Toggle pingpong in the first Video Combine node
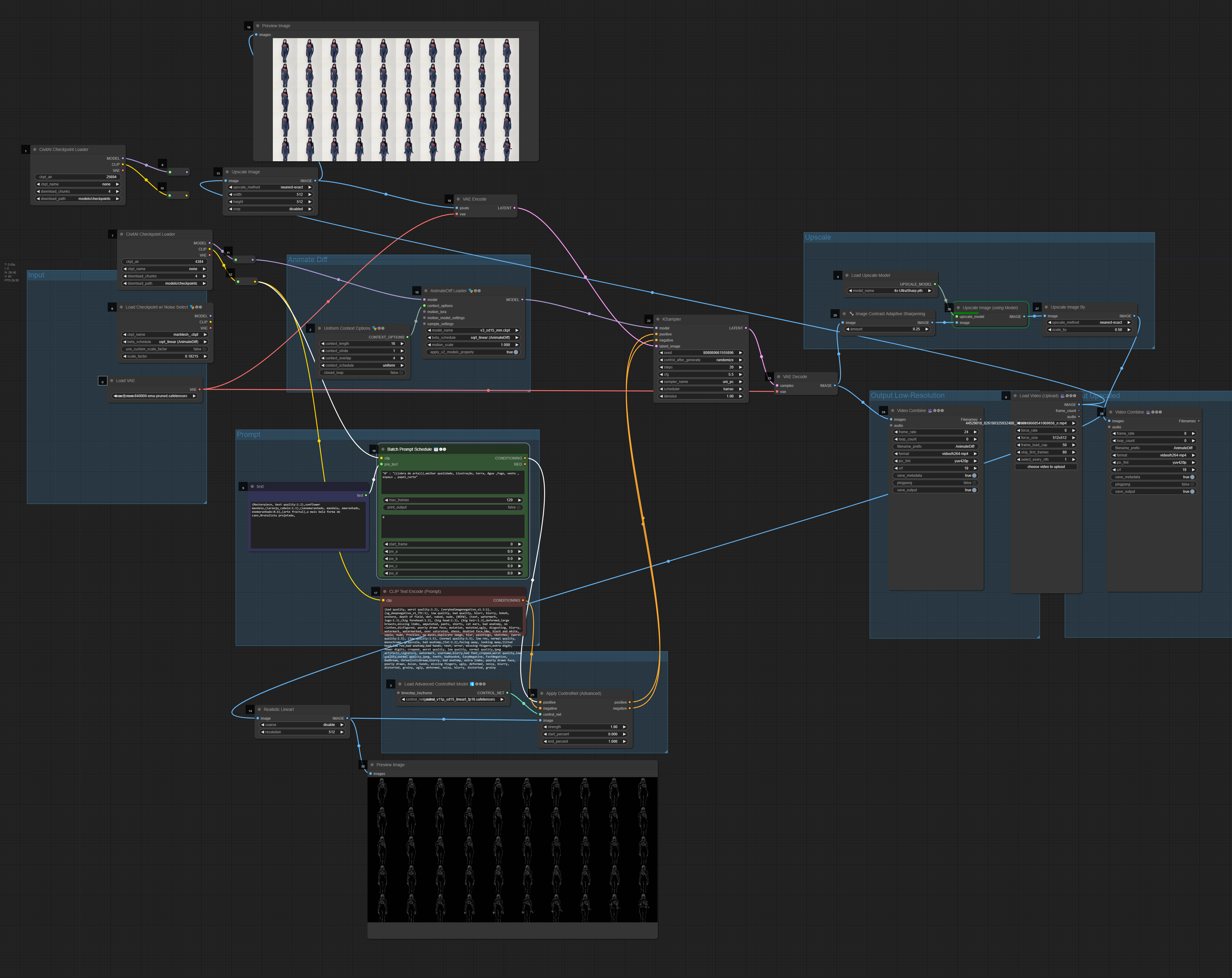 tap(974, 483)
